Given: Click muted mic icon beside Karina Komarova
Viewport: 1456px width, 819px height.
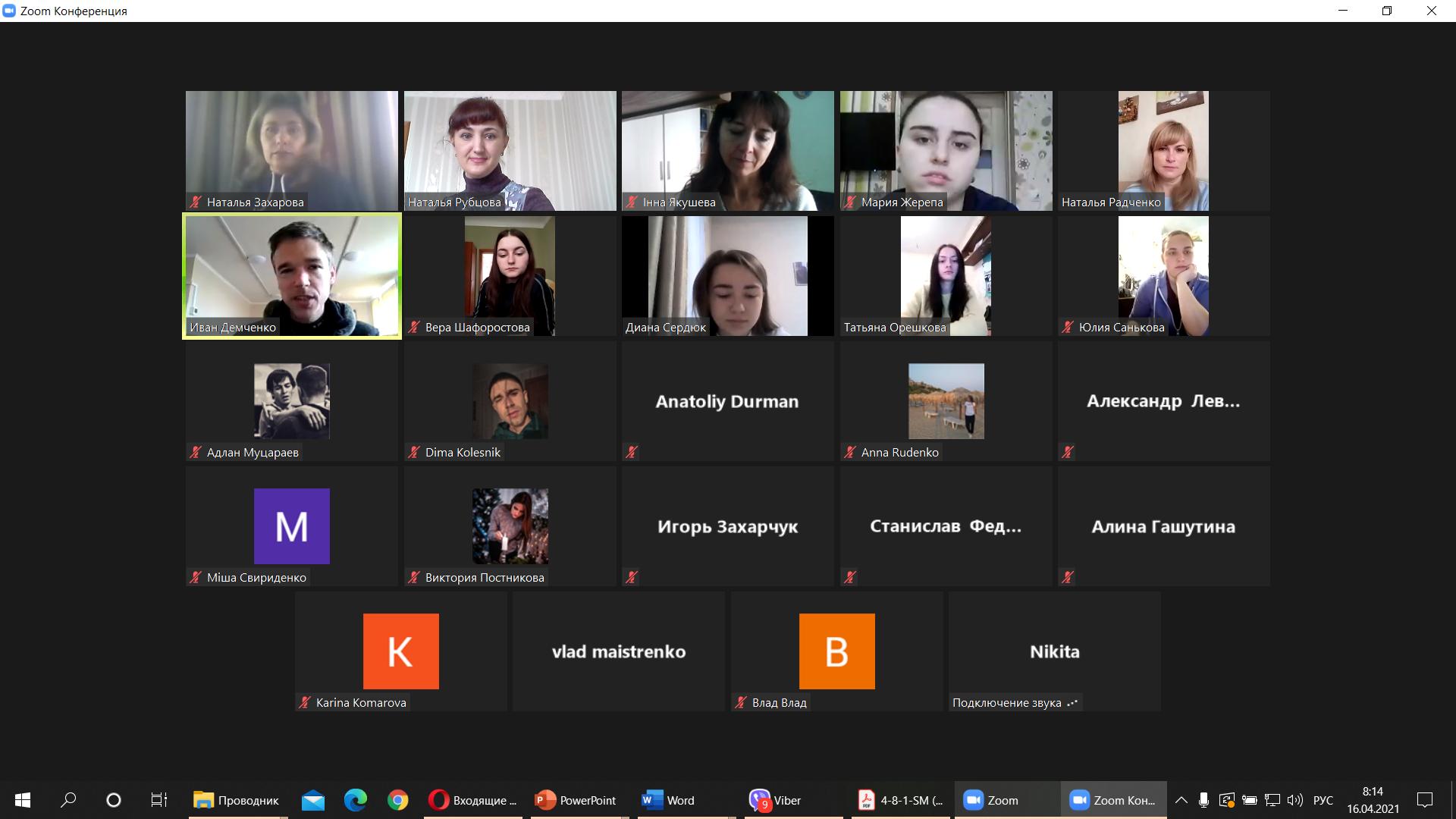Looking at the screenshot, I should (x=305, y=702).
